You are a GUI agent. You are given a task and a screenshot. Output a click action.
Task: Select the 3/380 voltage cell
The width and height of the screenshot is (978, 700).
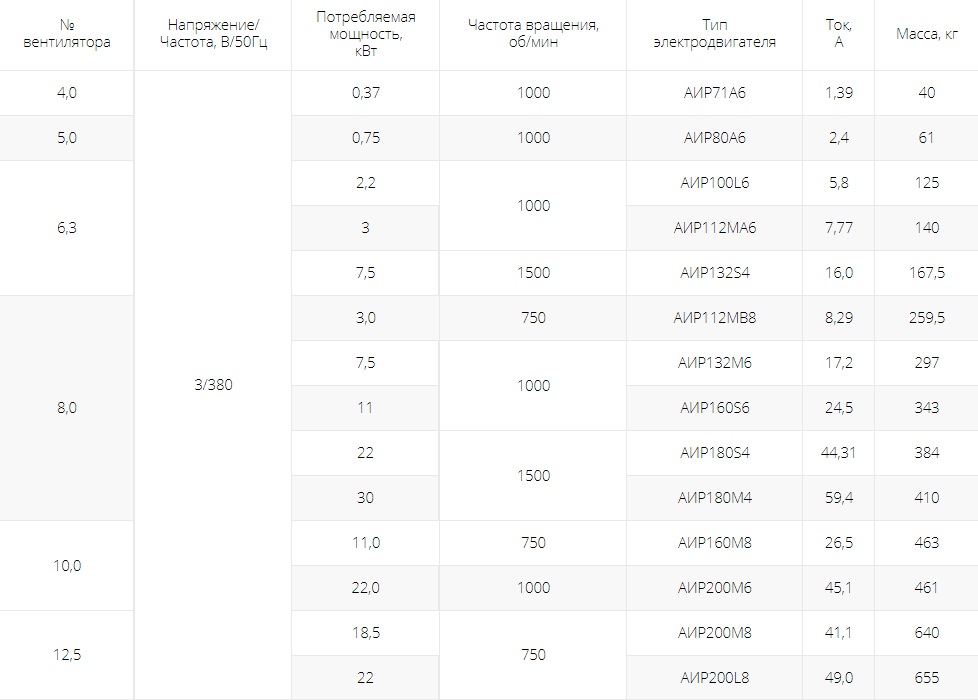coord(213,385)
